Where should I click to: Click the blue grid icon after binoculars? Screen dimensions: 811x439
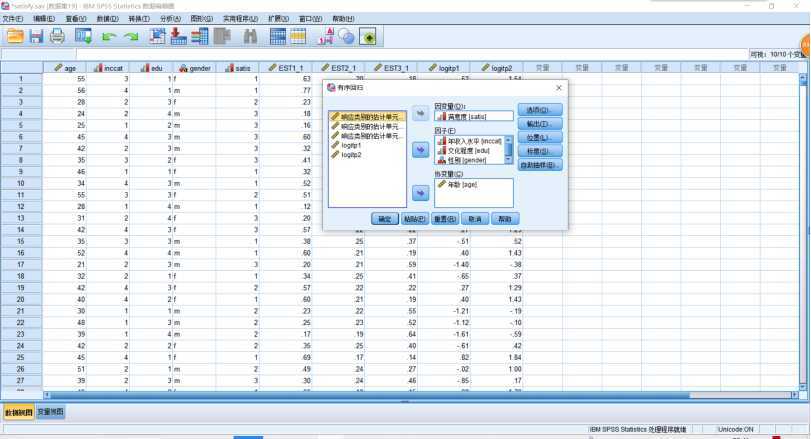click(x=278, y=36)
